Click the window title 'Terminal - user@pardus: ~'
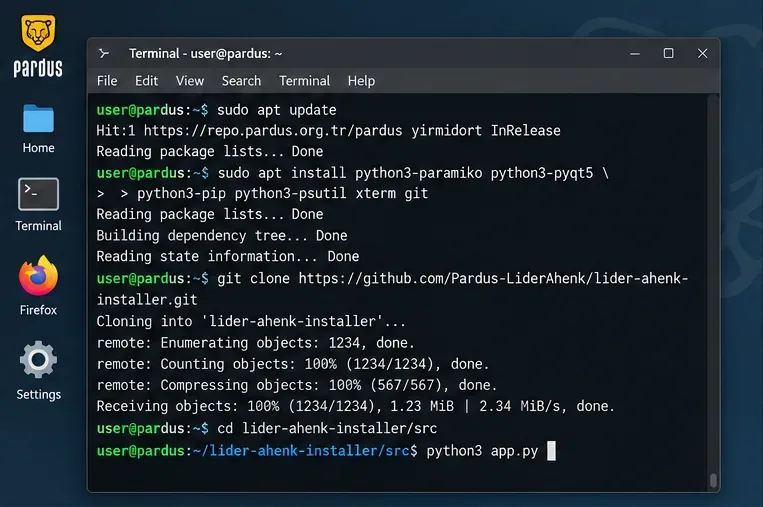763x507 pixels. (205, 54)
